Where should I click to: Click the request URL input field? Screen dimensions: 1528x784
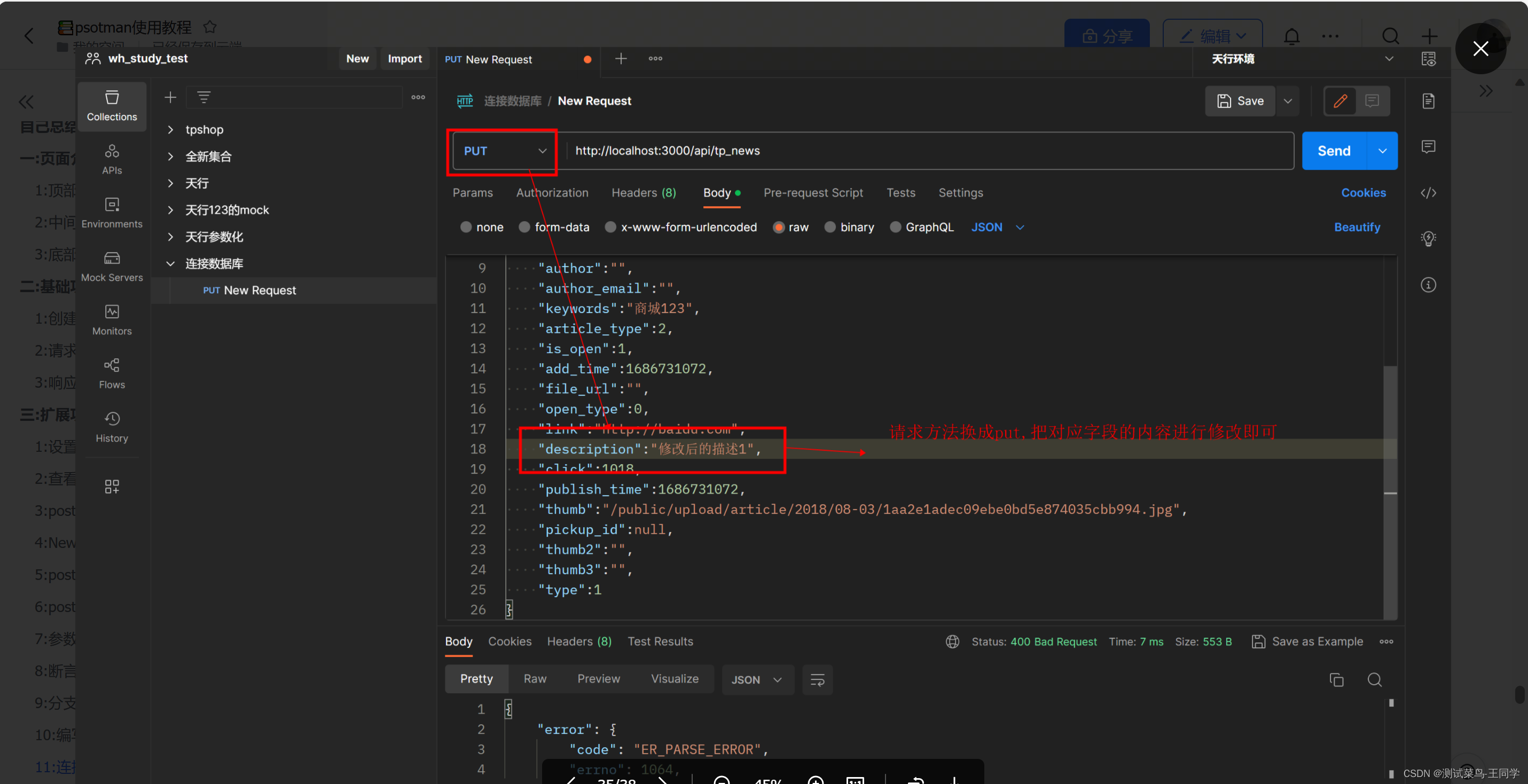pyautogui.click(x=929, y=151)
